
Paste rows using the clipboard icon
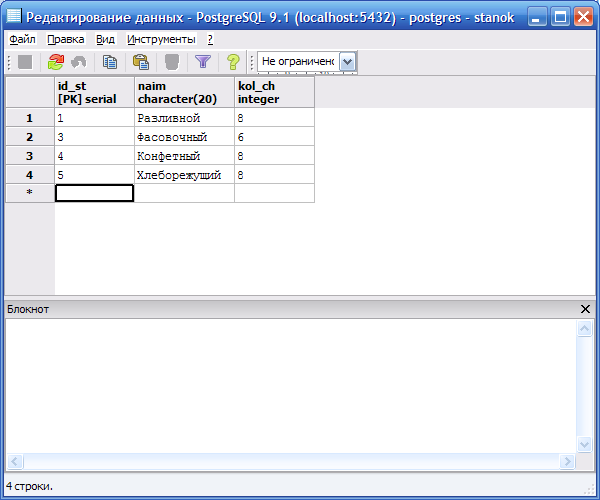141,62
